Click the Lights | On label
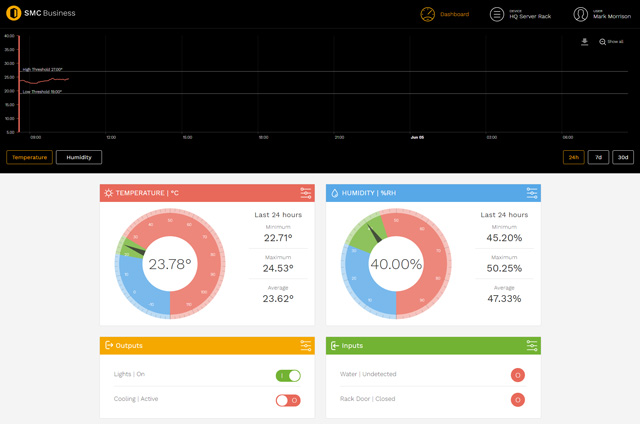 click(x=129, y=374)
